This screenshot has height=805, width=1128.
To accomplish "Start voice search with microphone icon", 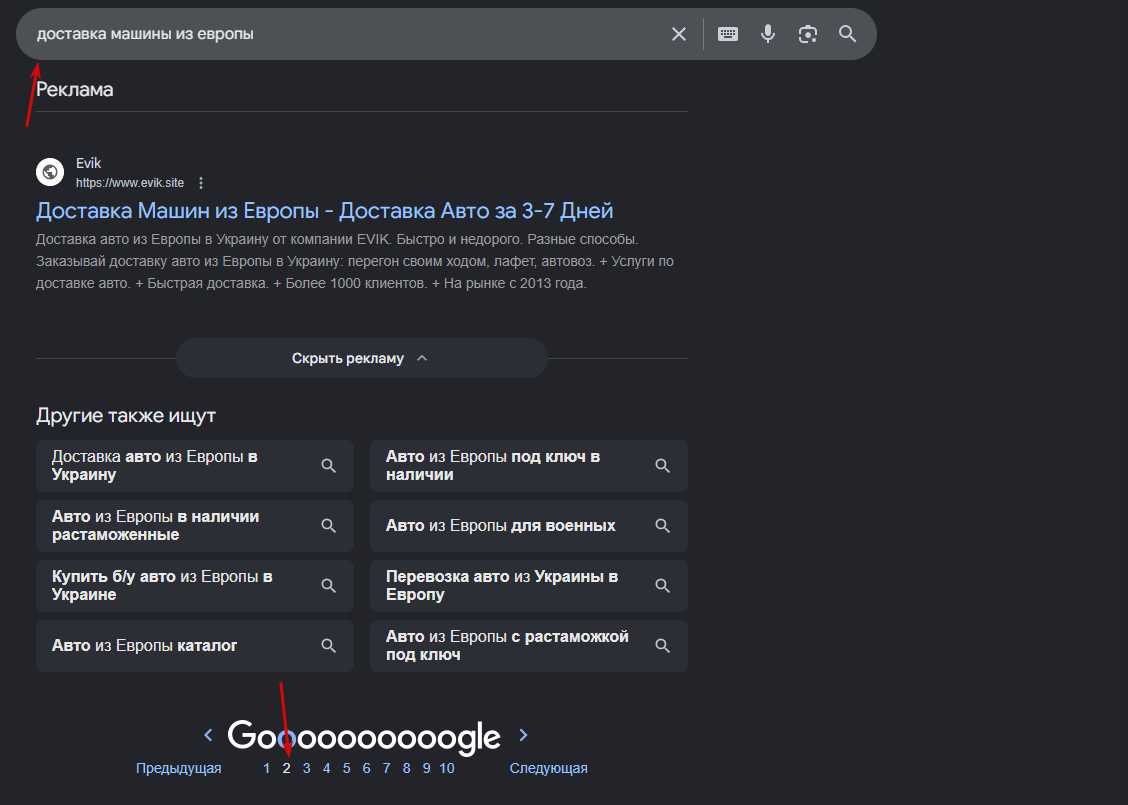I will click(768, 34).
